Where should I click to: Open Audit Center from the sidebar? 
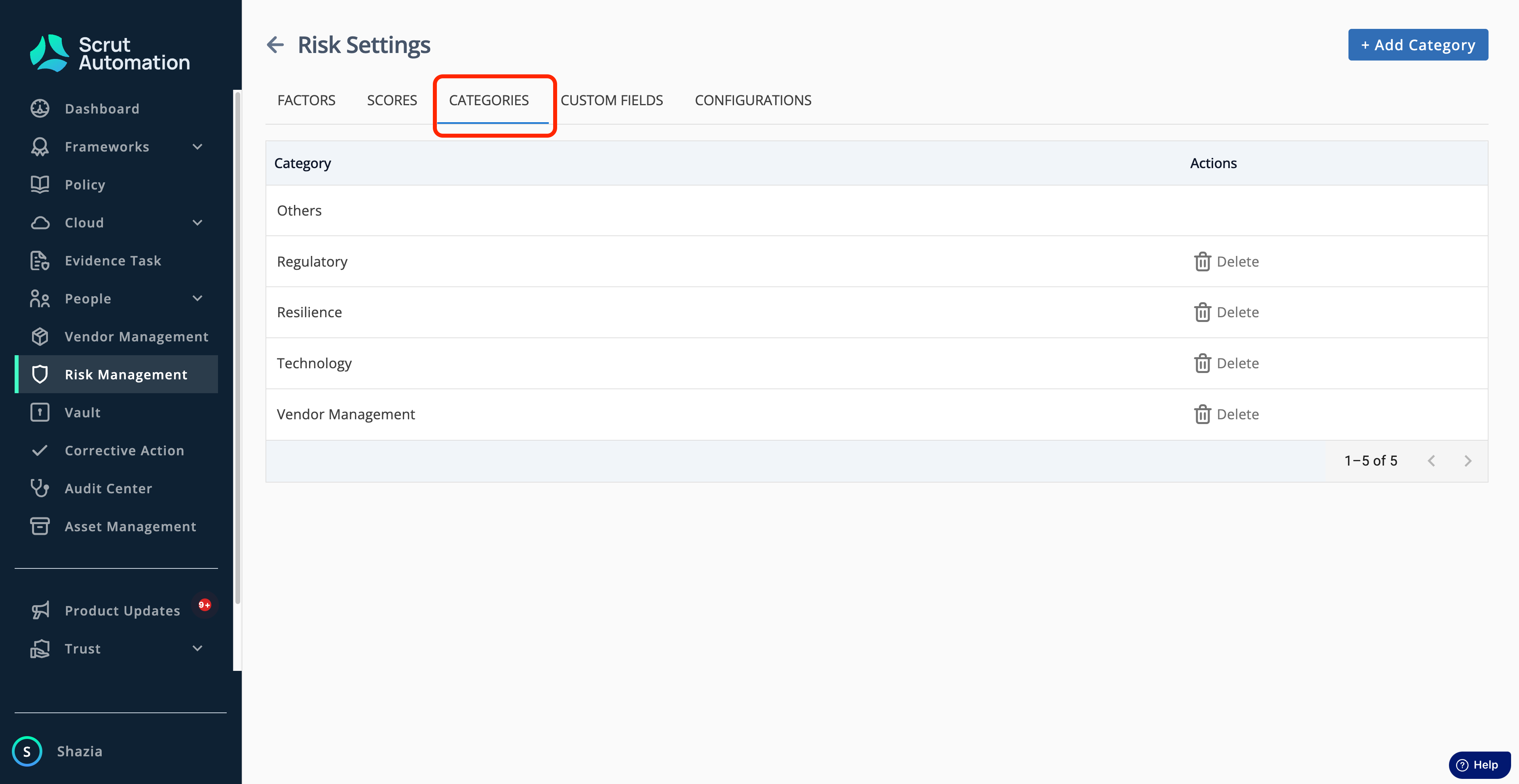click(116, 488)
